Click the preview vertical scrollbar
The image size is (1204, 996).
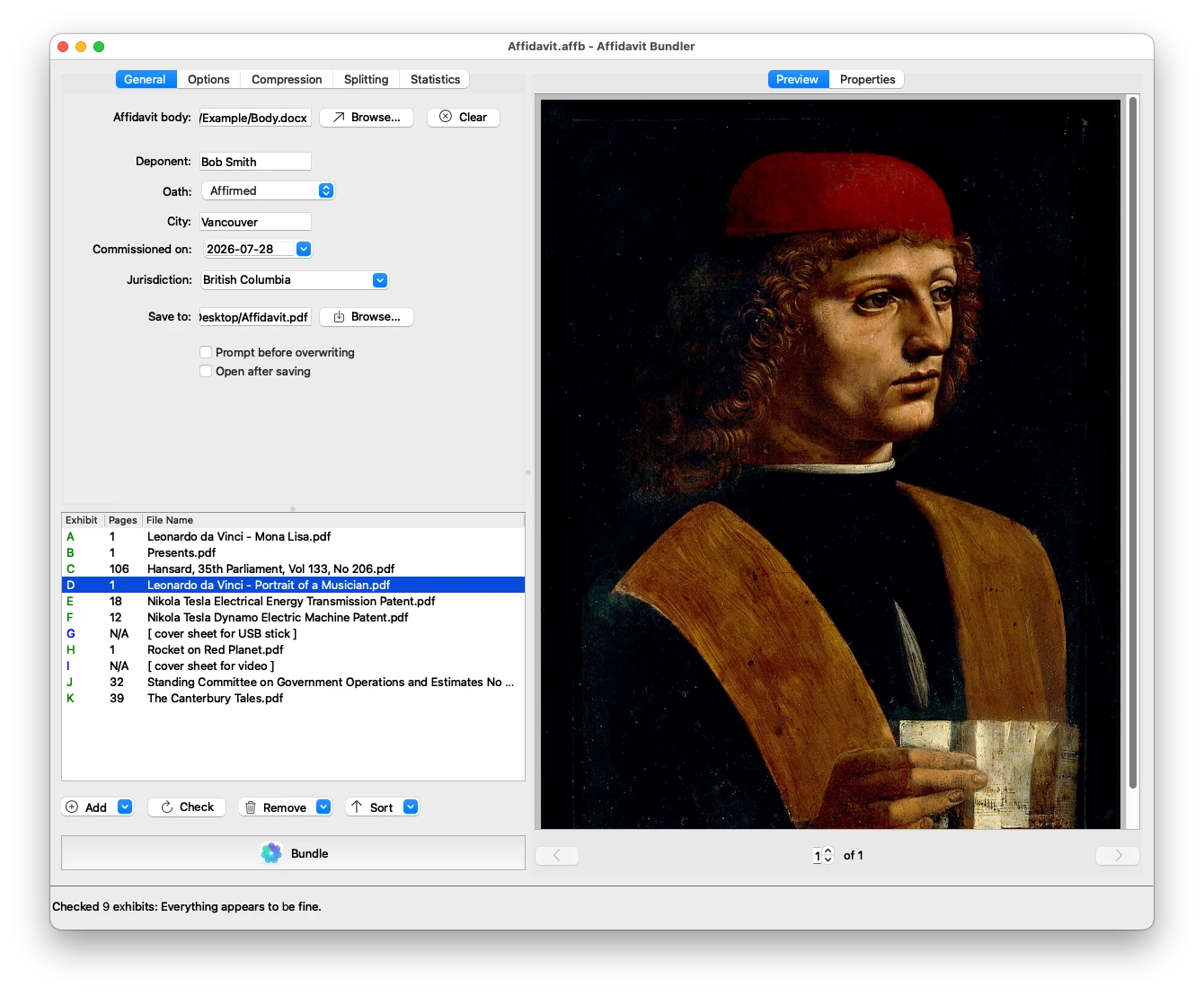coord(1133,443)
